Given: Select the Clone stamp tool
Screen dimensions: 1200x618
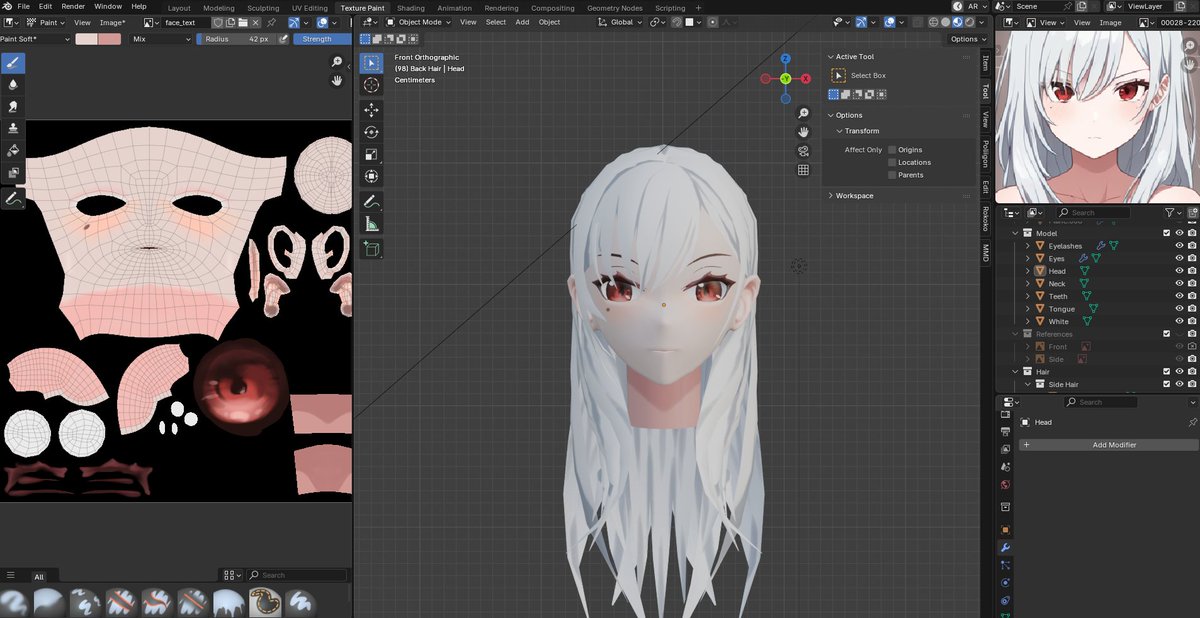Looking at the screenshot, I should [13, 129].
